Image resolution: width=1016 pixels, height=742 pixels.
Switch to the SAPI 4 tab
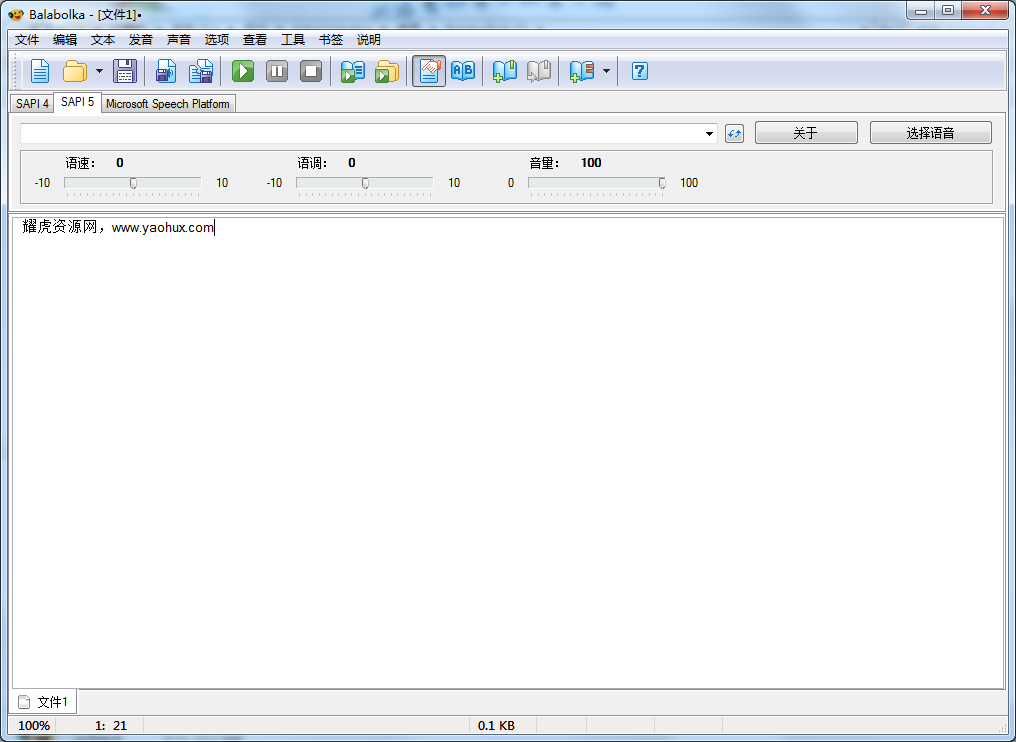pos(32,103)
